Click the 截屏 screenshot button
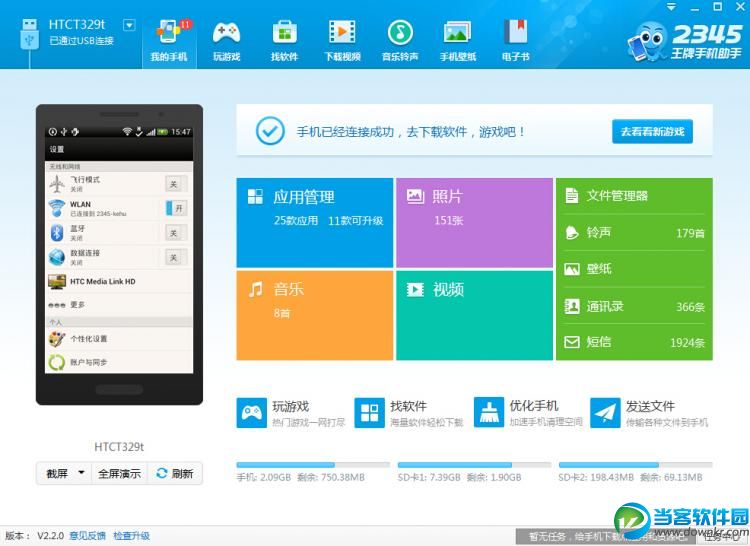 click(x=56, y=474)
